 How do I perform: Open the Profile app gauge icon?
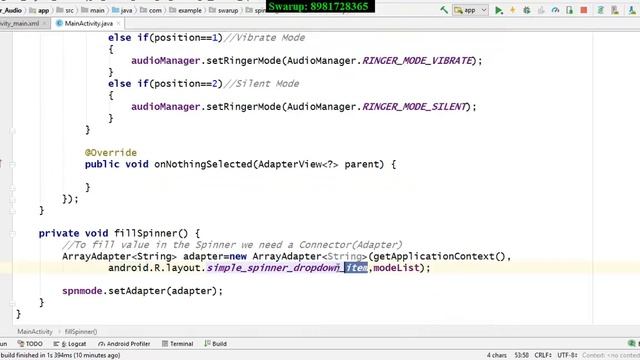[x=555, y=10]
